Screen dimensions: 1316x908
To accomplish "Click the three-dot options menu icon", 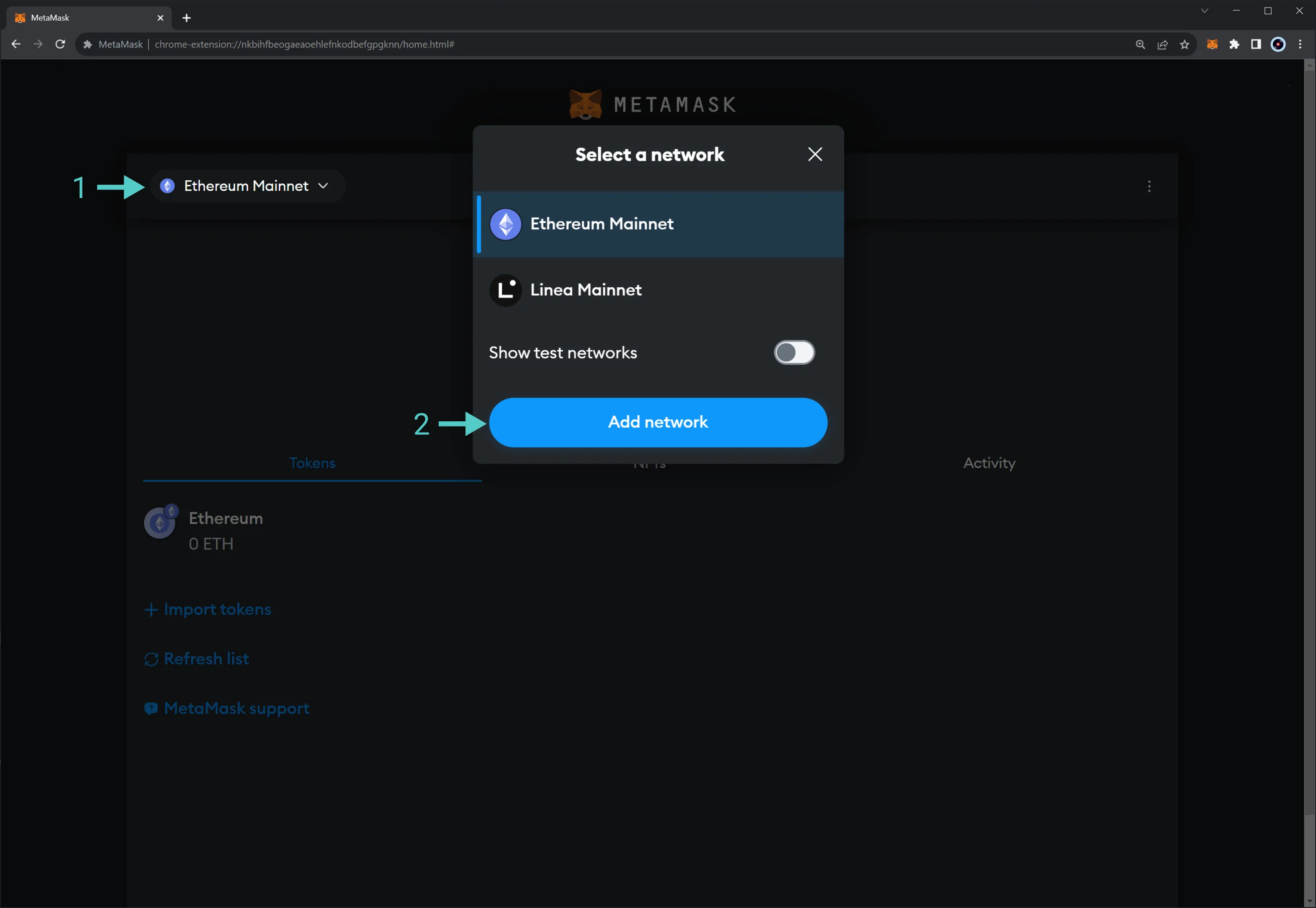I will pos(1150,186).
